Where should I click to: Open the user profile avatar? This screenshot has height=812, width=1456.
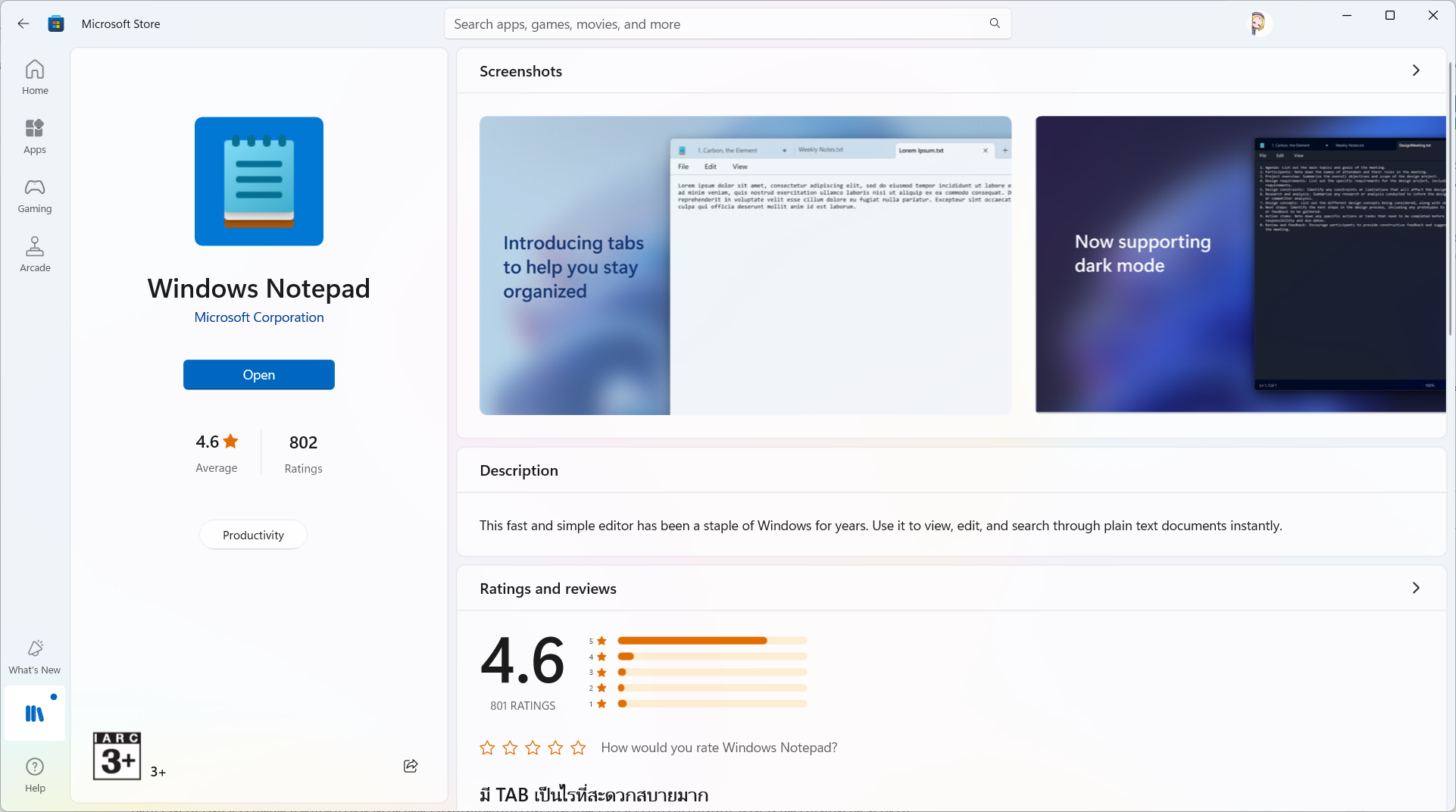1258,23
